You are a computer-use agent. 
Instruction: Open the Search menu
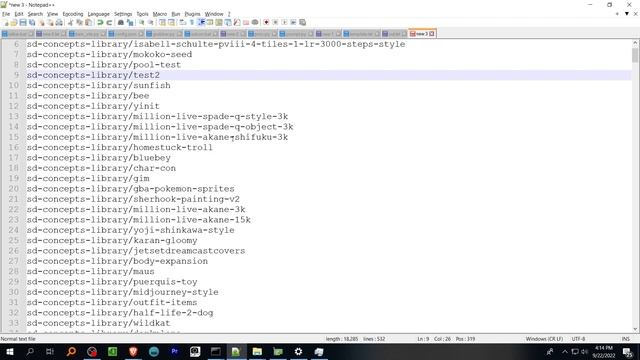tap(35, 14)
